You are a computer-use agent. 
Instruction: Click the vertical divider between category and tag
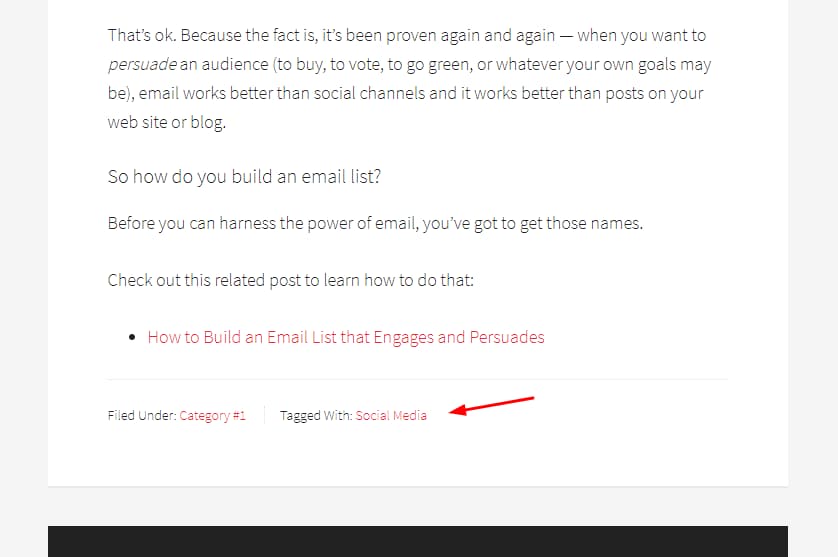[x=265, y=415]
